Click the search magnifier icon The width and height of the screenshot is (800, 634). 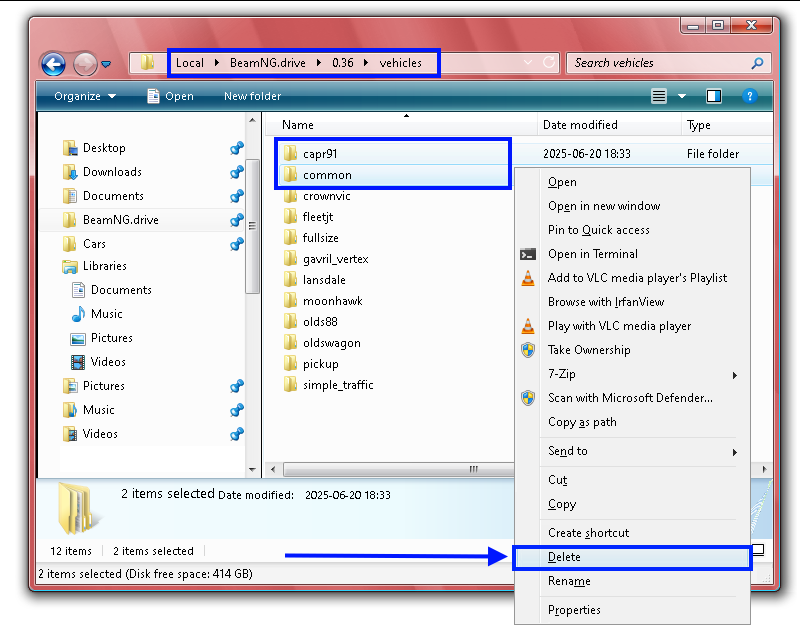[758, 63]
